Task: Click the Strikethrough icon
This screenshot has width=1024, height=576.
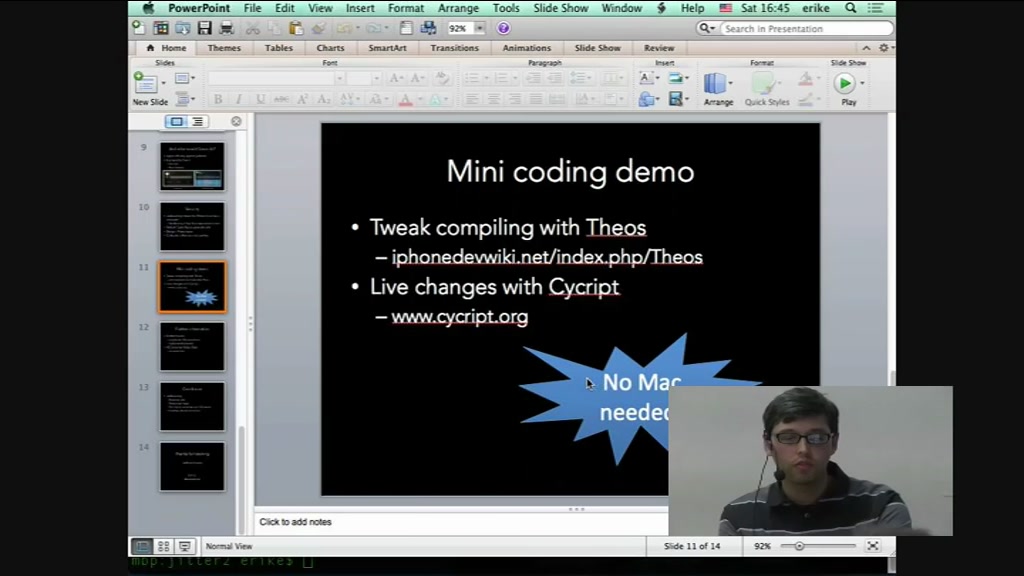Action: (x=281, y=99)
